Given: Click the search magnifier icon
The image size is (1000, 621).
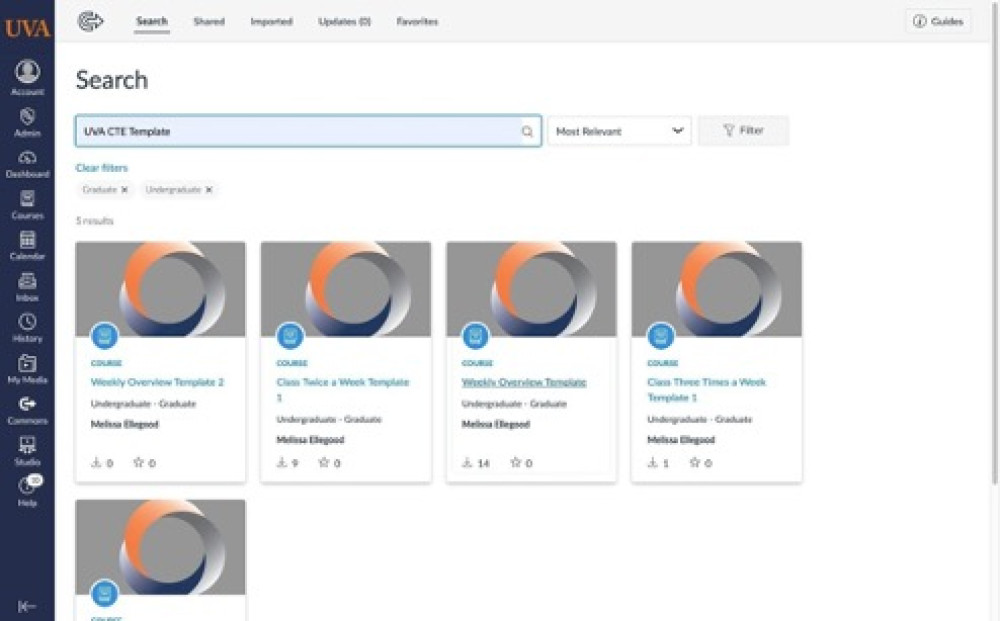Looking at the screenshot, I should pos(527,131).
